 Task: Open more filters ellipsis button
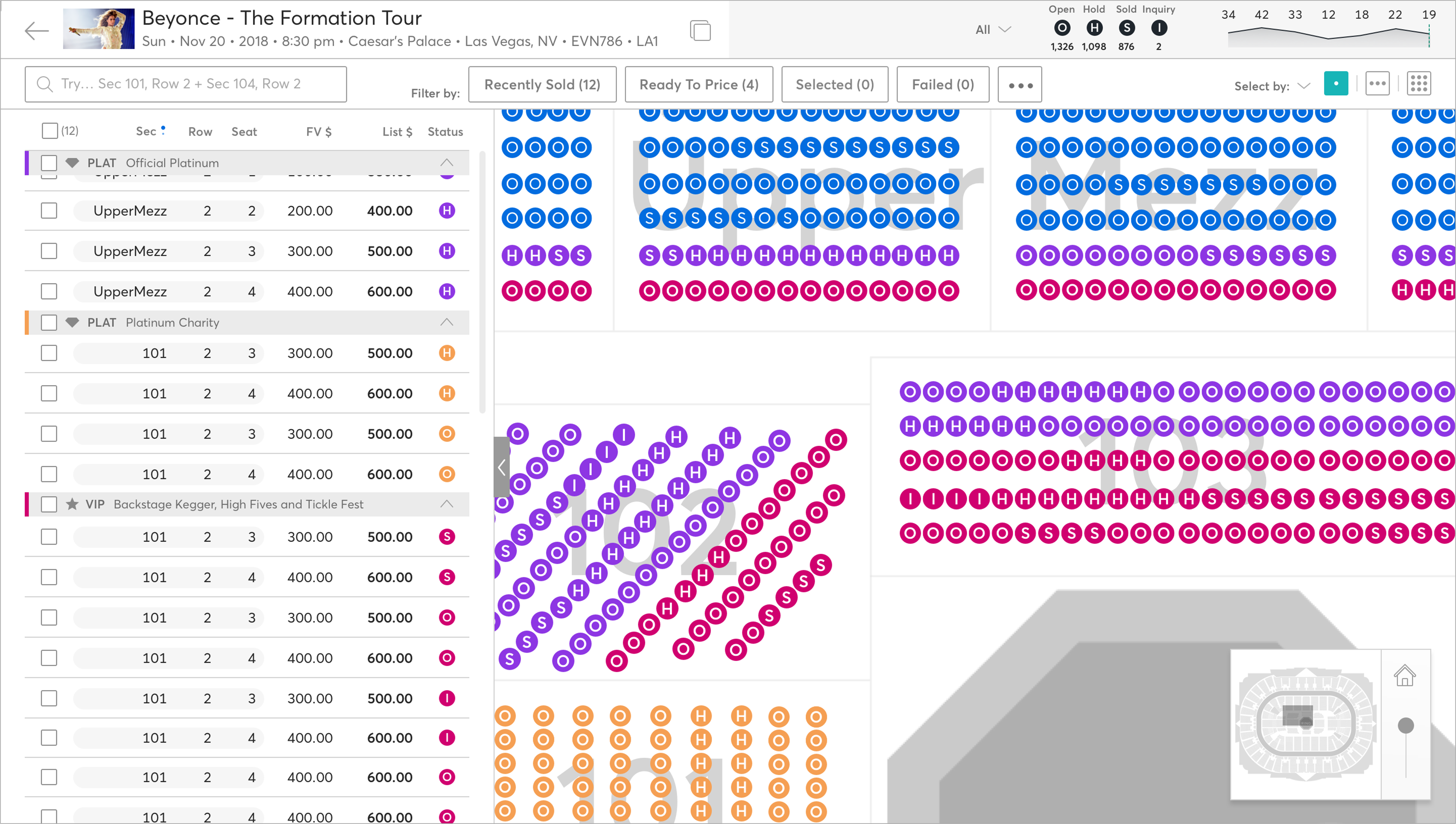click(x=1020, y=85)
